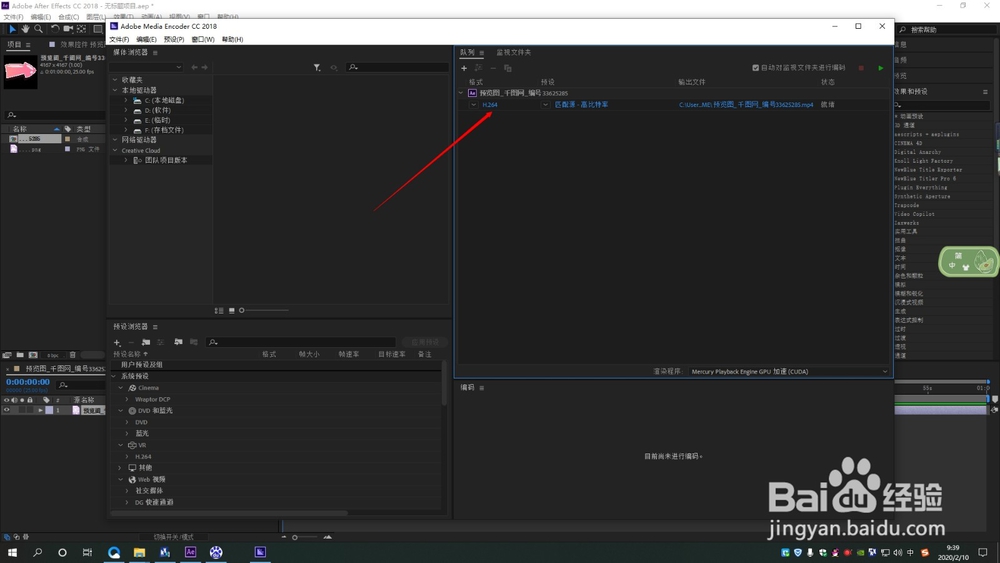1000x563 pixels.
Task: Open the Media Browser panel menu icon
Action: coord(155,52)
